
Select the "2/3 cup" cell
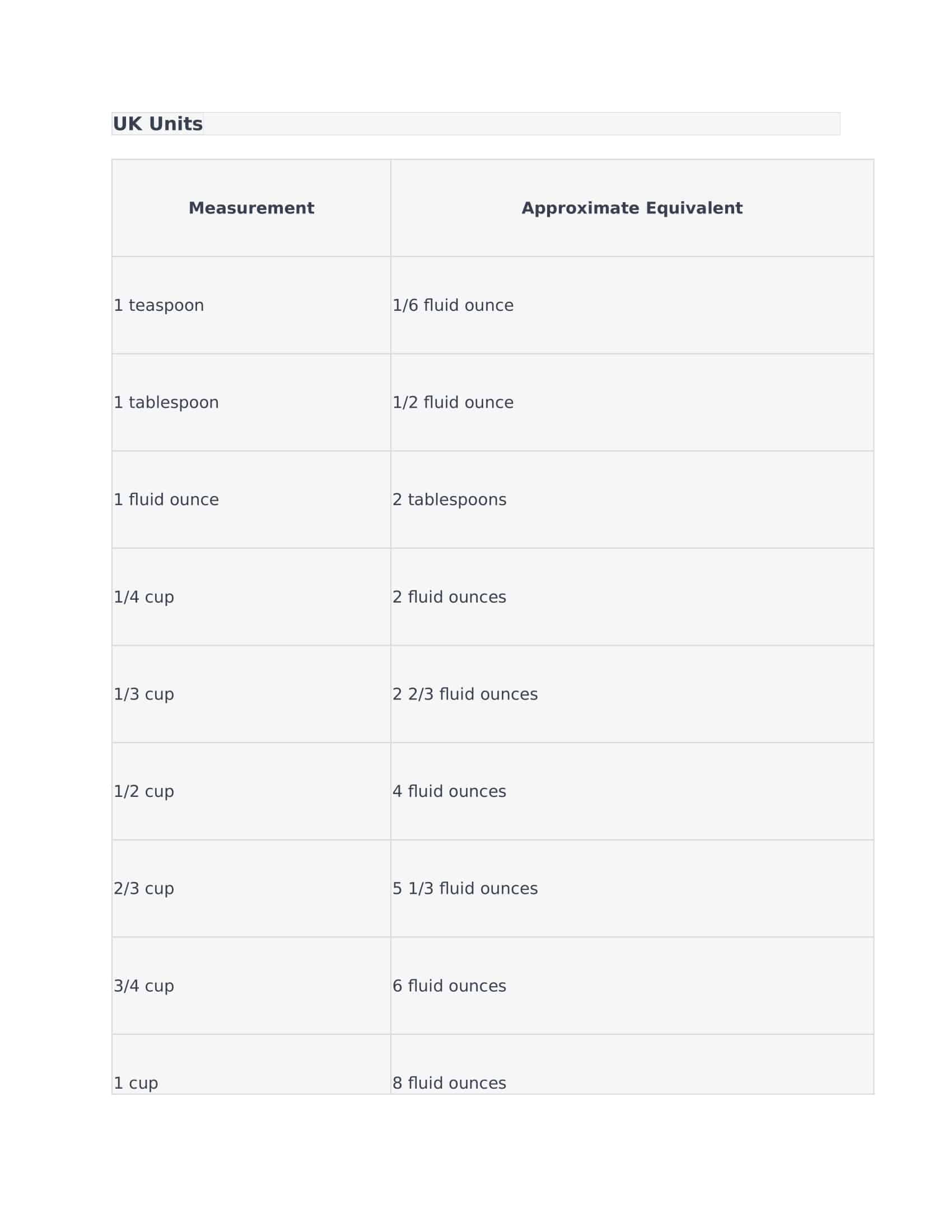[x=144, y=889]
